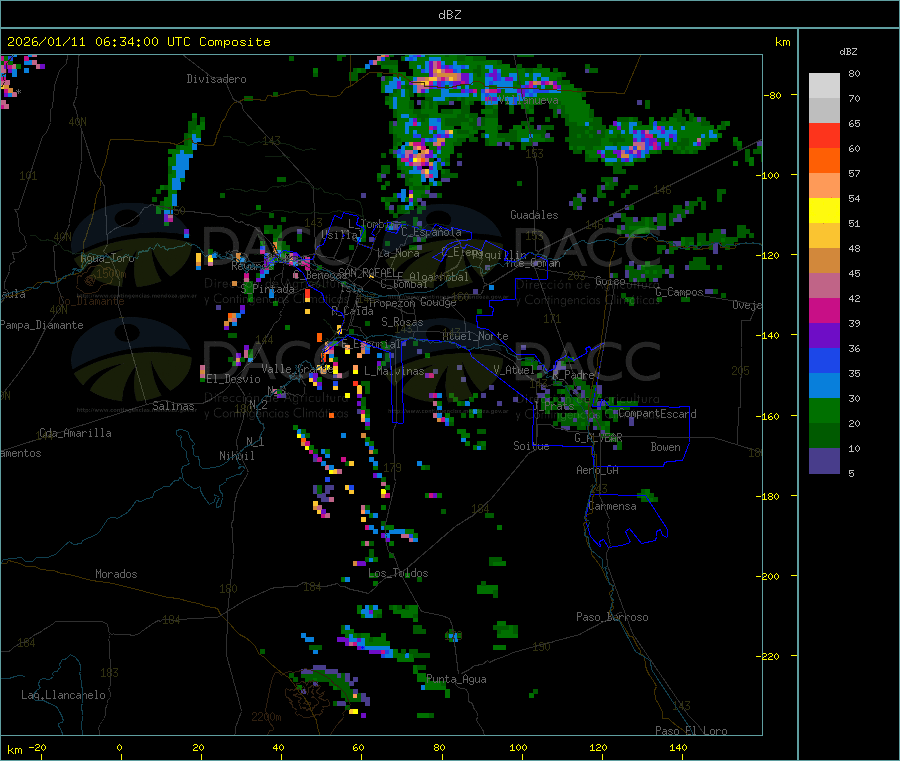The width and height of the screenshot is (900, 761).
Task: Click the Agua_Toro label
Action: (x=107, y=258)
